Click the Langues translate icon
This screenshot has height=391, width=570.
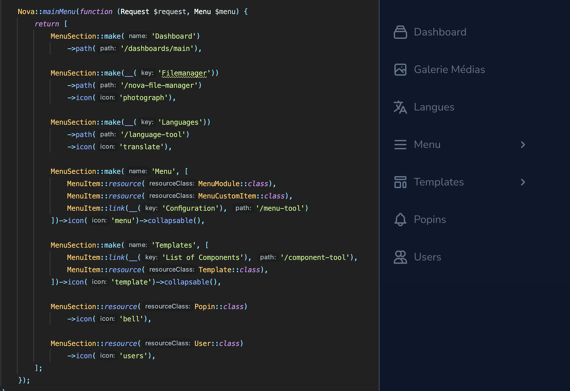click(x=400, y=107)
